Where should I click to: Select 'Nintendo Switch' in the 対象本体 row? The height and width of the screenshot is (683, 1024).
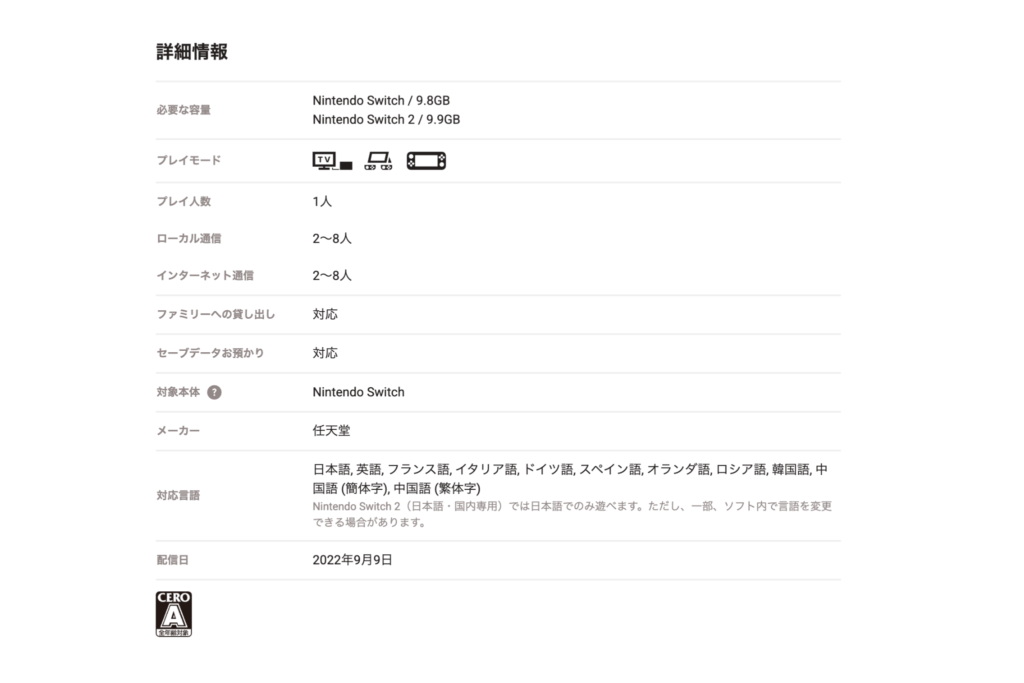(x=359, y=392)
